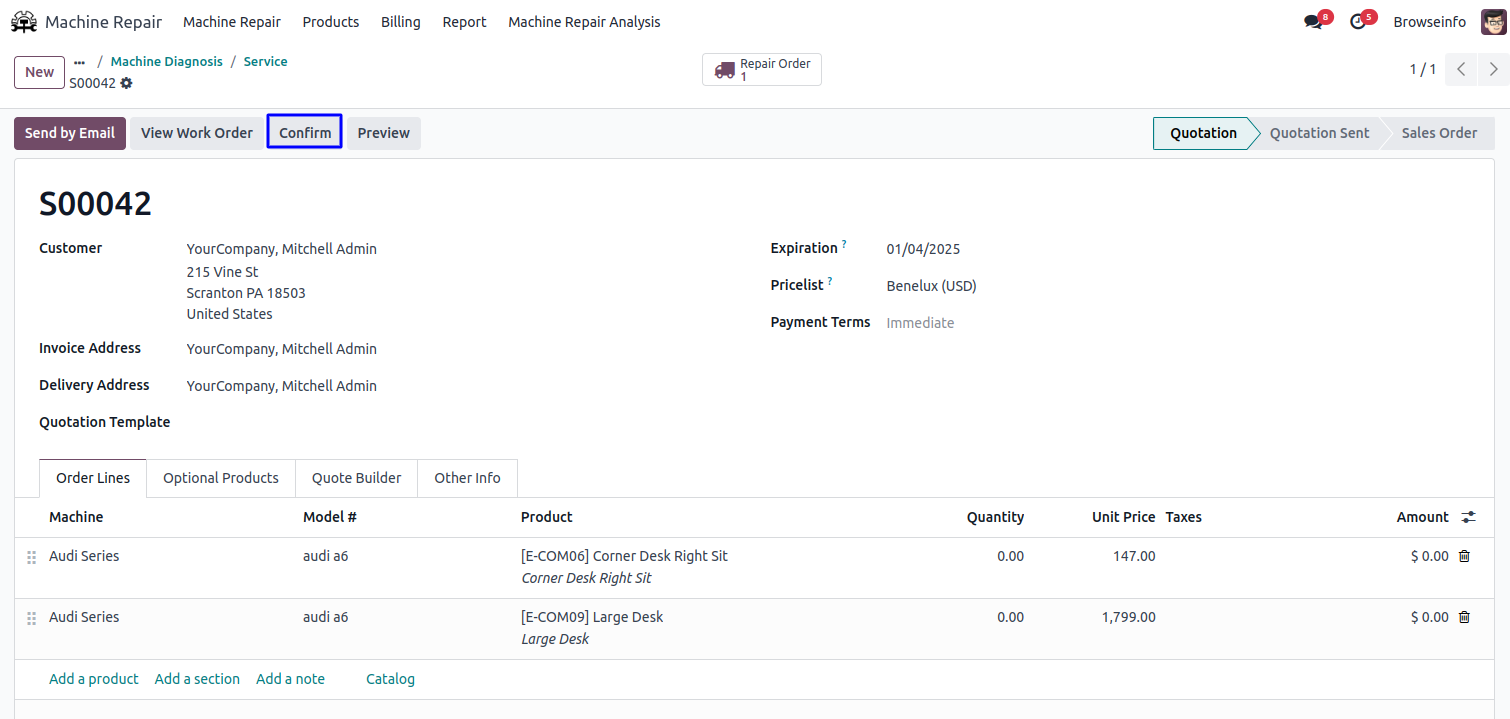This screenshot has width=1510, height=719.
Task: Go to previous record arrow
Action: 1461,70
